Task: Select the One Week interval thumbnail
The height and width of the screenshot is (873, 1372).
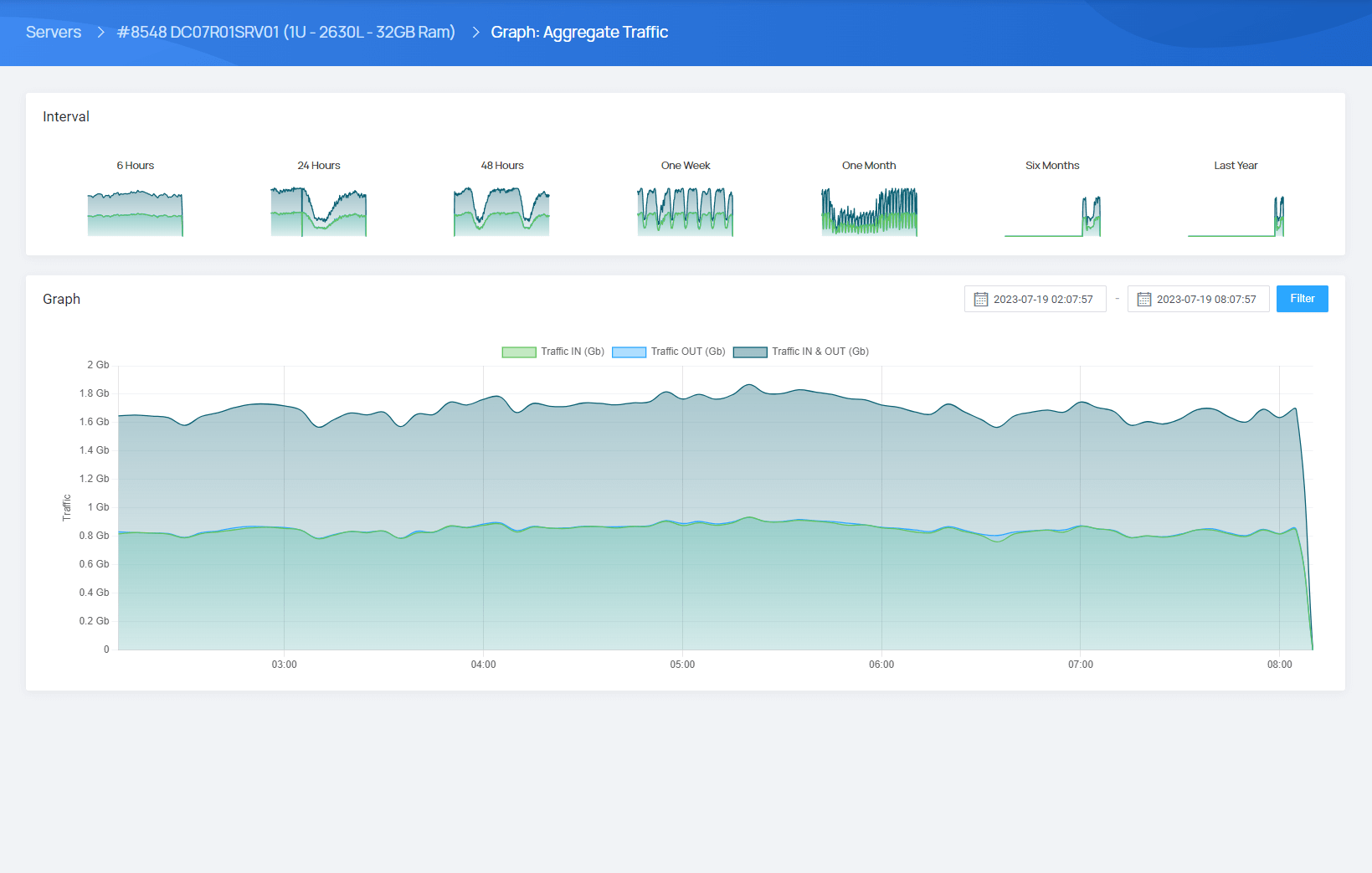Action: tap(685, 213)
